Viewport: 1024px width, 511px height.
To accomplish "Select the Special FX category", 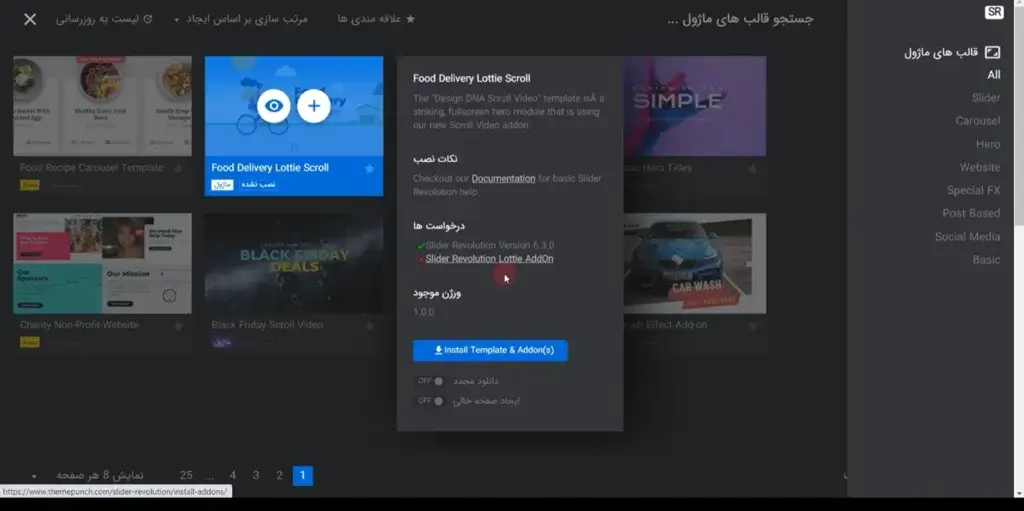I will pos(974,190).
